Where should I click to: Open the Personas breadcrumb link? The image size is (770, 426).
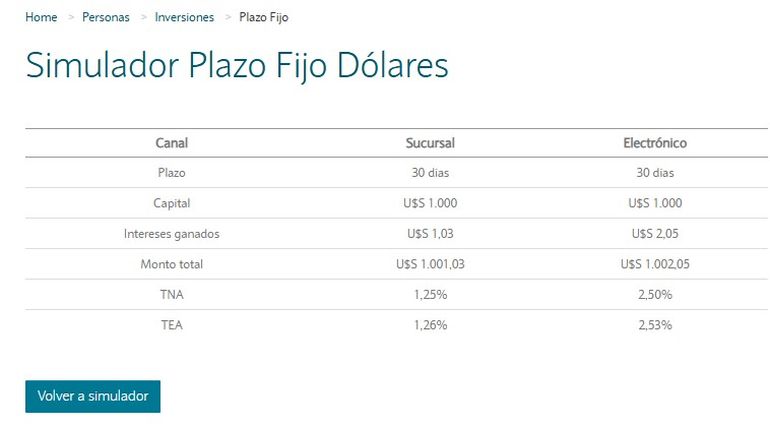[x=106, y=17]
